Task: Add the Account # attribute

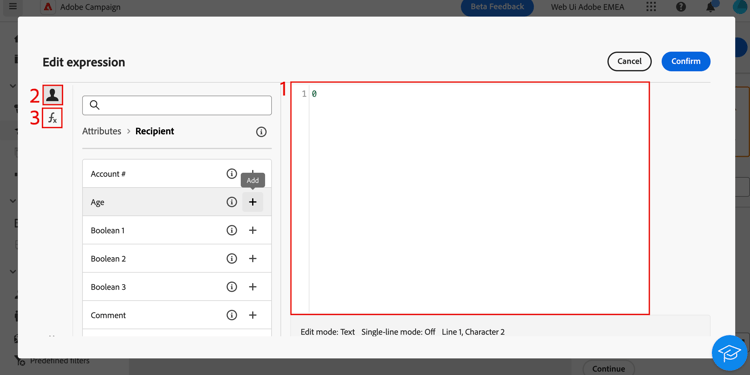Action: pyautogui.click(x=253, y=174)
